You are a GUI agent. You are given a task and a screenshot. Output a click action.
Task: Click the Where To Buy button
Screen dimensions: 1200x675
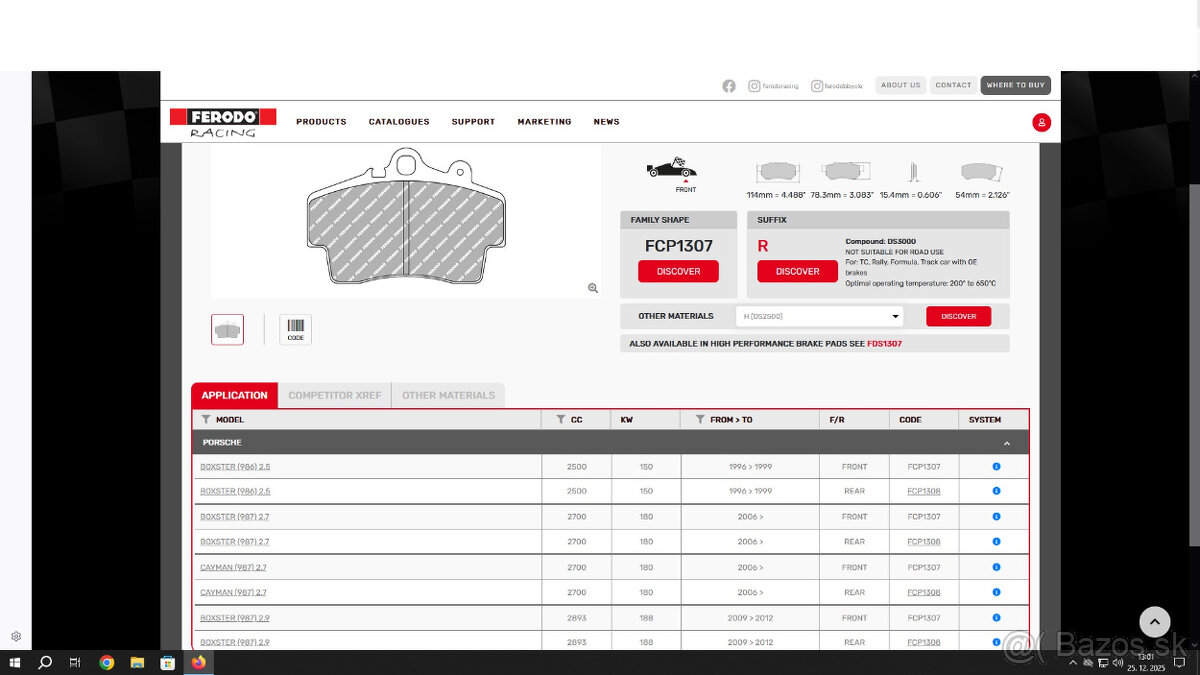pos(1015,85)
